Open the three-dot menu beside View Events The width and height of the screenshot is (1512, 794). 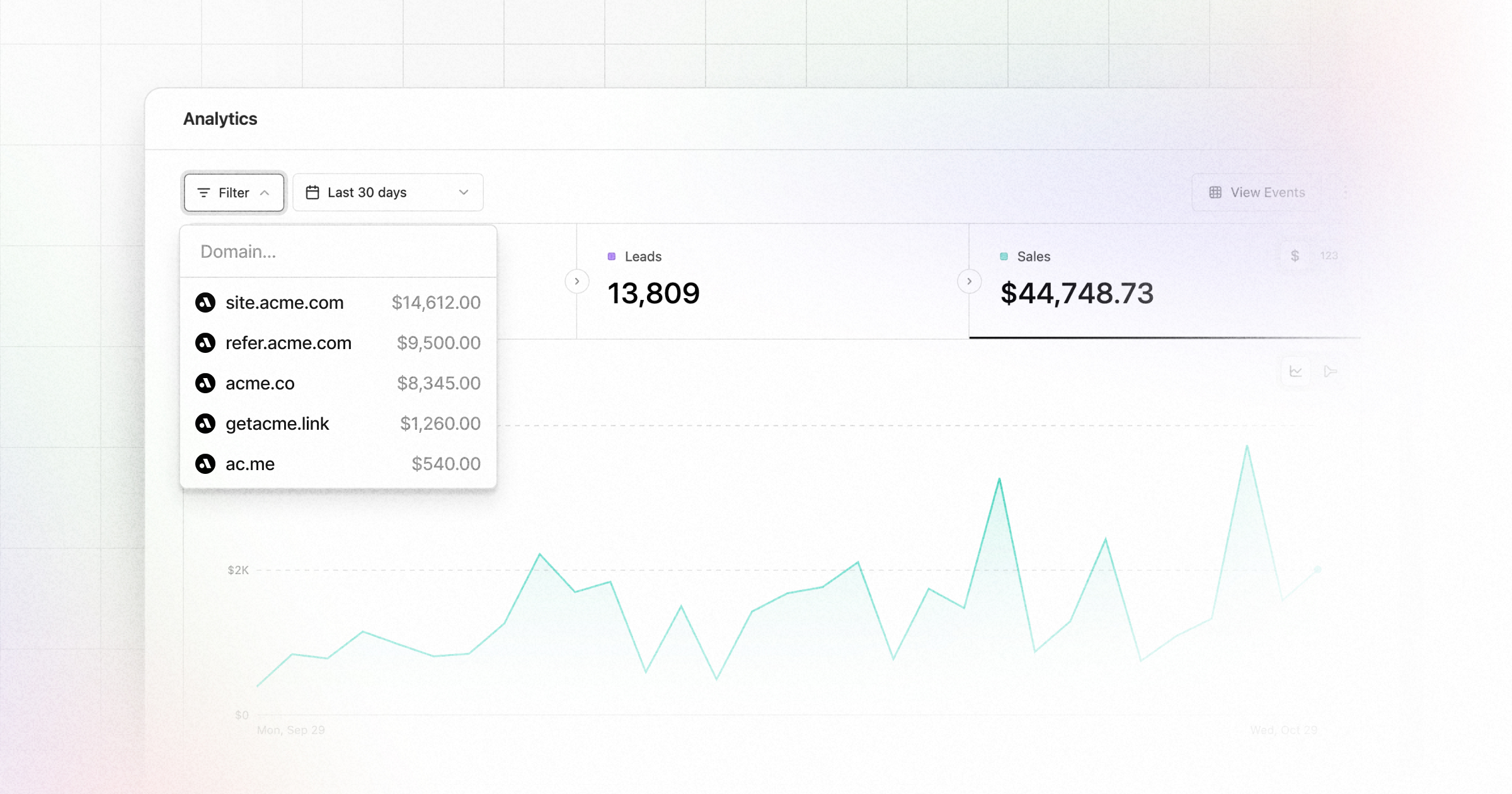click(1345, 192)
